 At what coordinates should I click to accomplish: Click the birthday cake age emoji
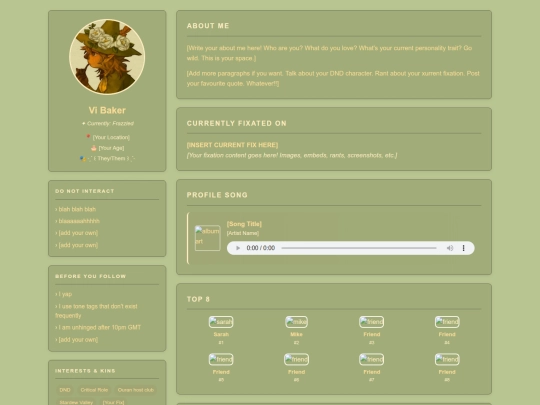tap(94, 148)
